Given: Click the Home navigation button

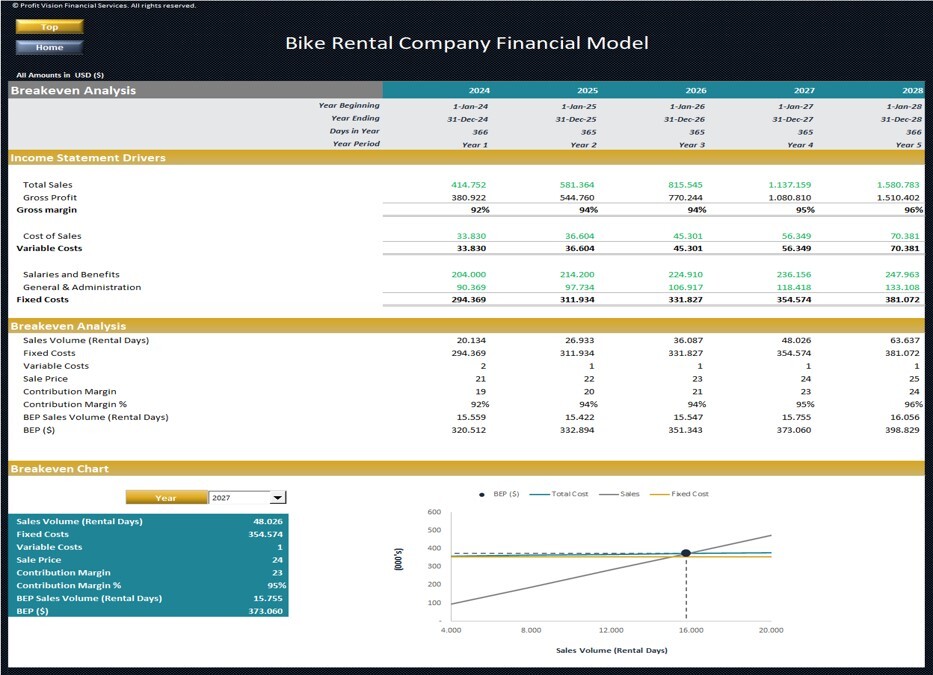Looking at the screenshot, I should (49, 47).
